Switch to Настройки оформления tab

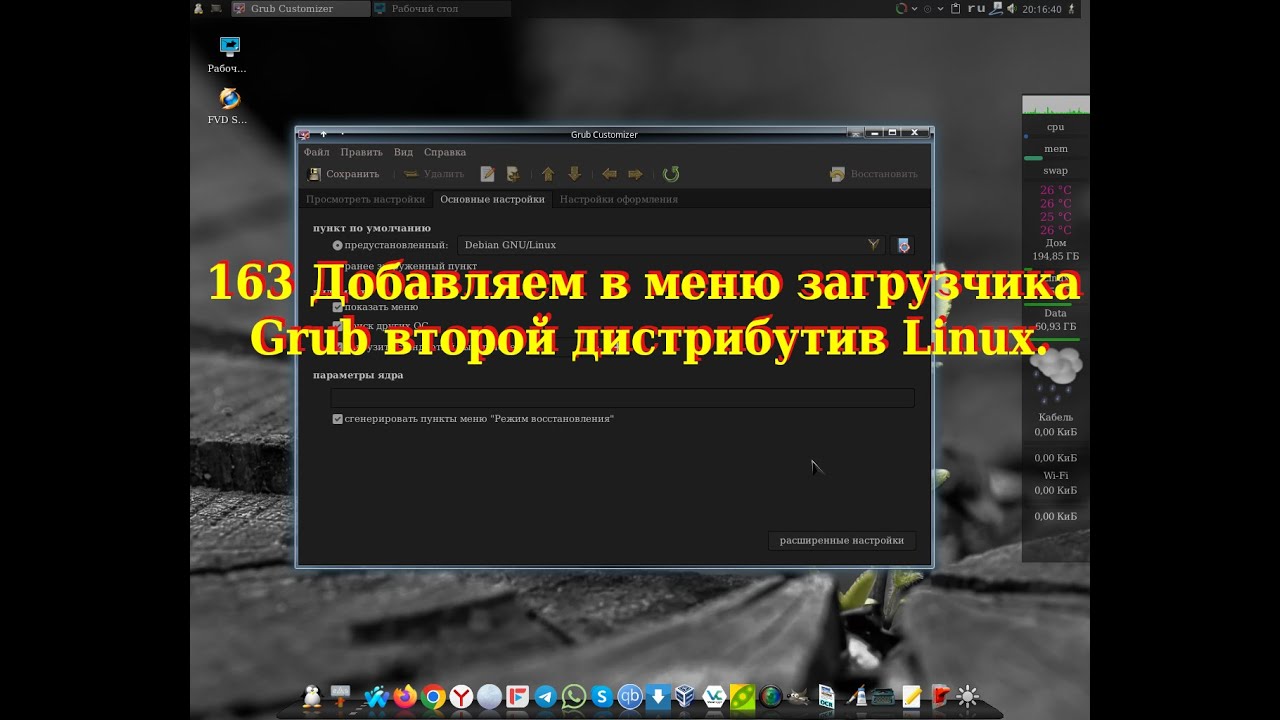[618, 199]
